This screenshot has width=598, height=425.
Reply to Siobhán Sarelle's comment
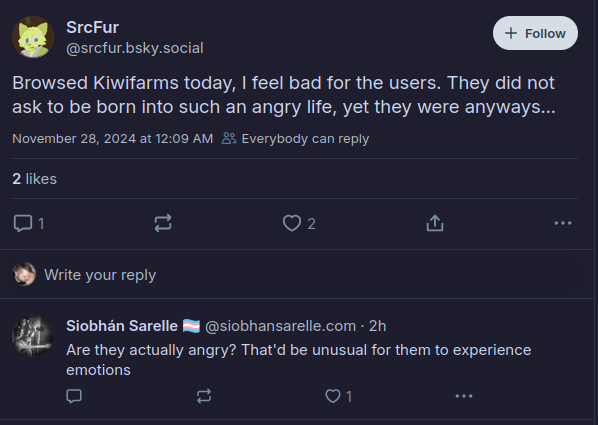point(74,396)
